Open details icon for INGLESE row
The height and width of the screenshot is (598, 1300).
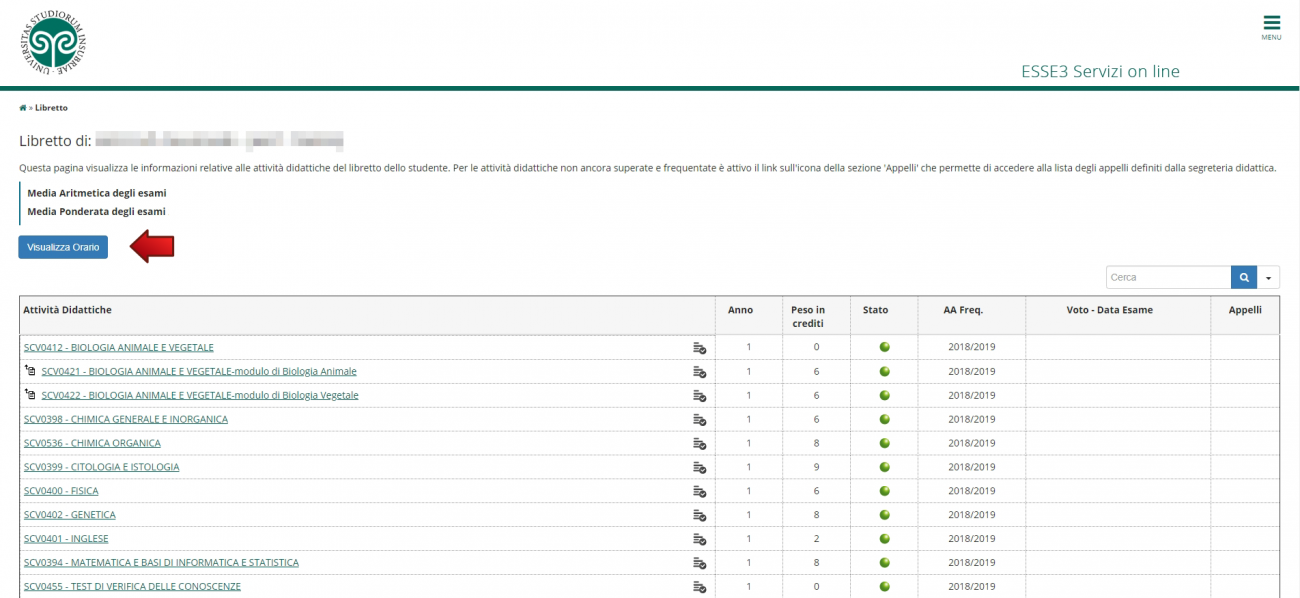pyautogui.click(x=700, y=540)
